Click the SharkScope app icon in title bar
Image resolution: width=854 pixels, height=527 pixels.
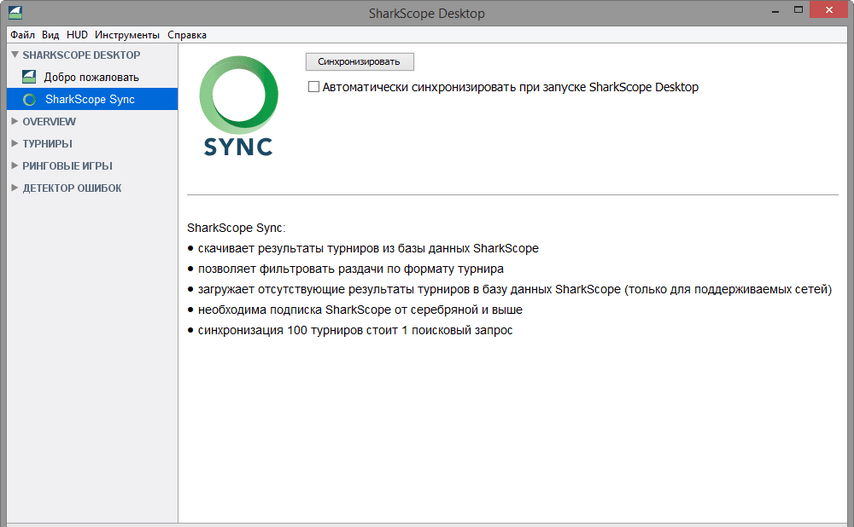click(15, 13)
